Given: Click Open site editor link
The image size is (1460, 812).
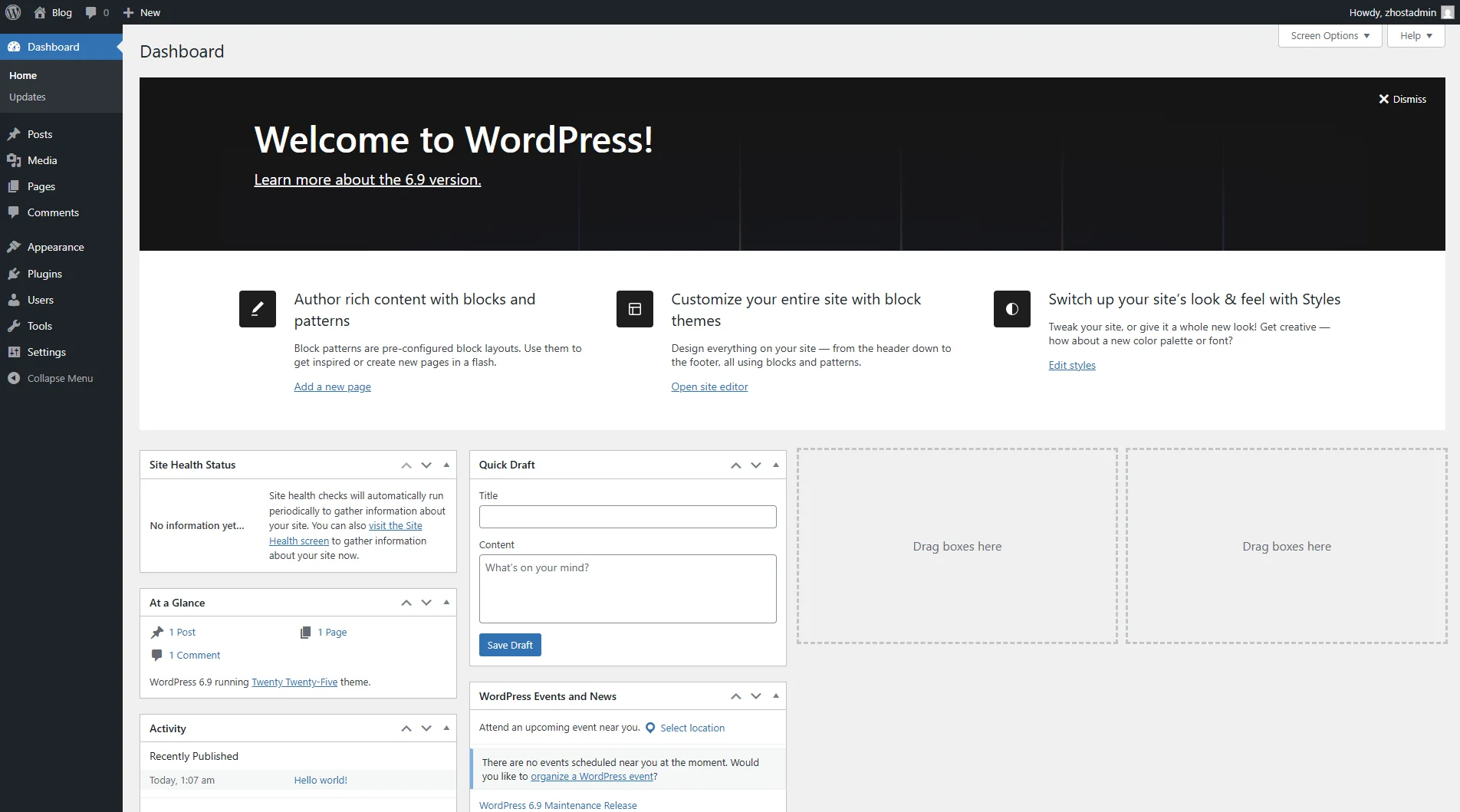Looking at the screenshot, I should (x=709, y=386).
